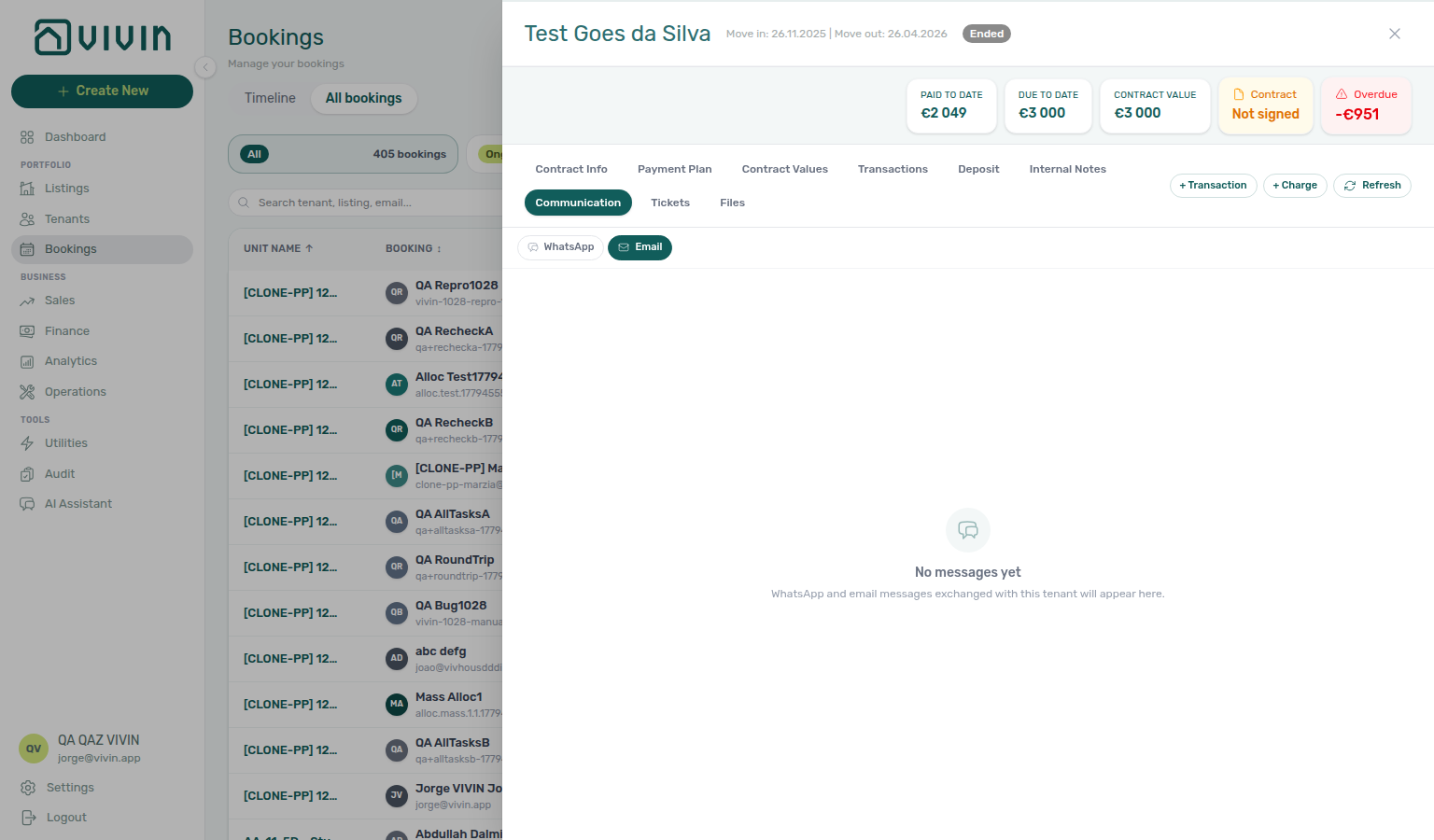Click the Settings gear icon
Image resolution: width=1434 pixels, height=840 pixels.
pyautogui.click(x=28, y=788)
